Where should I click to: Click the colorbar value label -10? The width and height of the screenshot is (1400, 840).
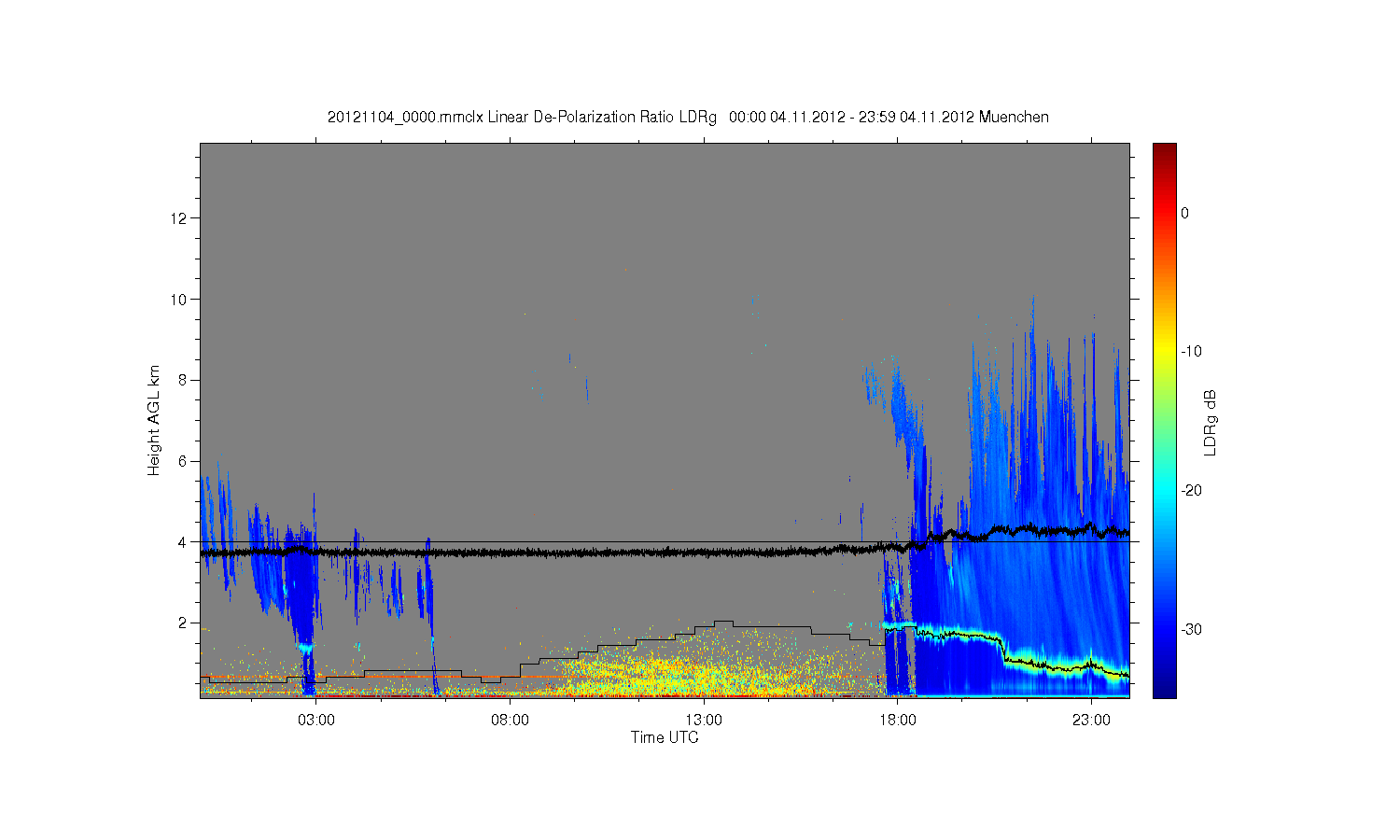(1191, 352)
